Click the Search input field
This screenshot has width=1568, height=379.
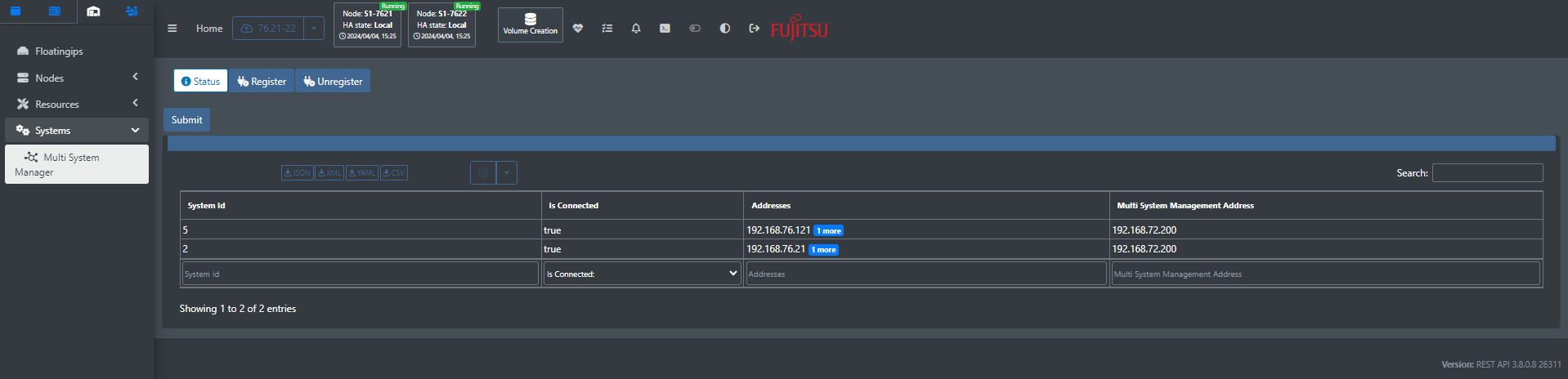coord(1487,173)
